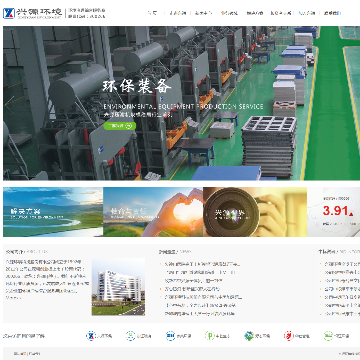Open the green P-icon subsidiary link

pyautogui.click(x=218, y=336)
